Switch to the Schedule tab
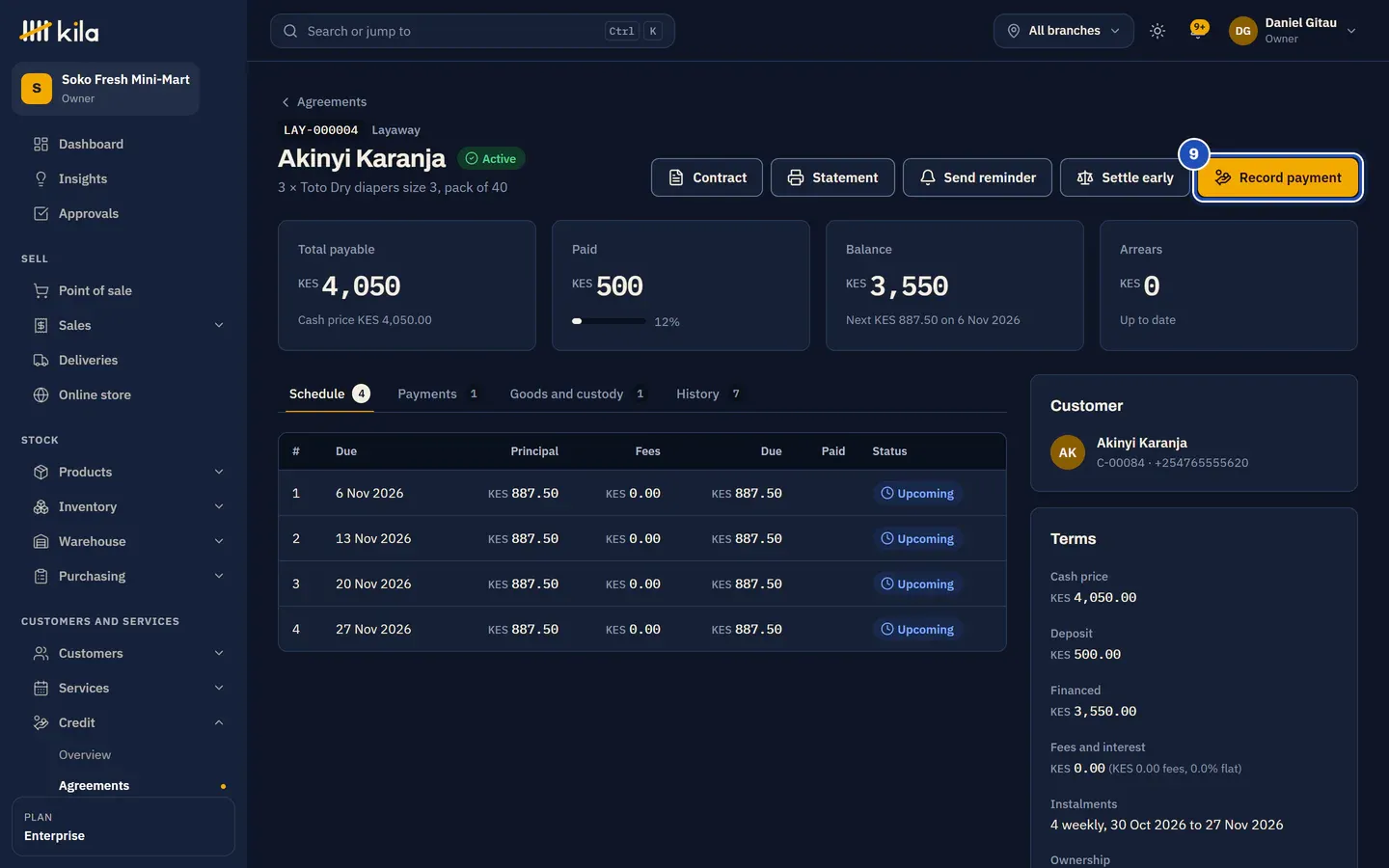 pyautogui.click(x=329, y=393)
